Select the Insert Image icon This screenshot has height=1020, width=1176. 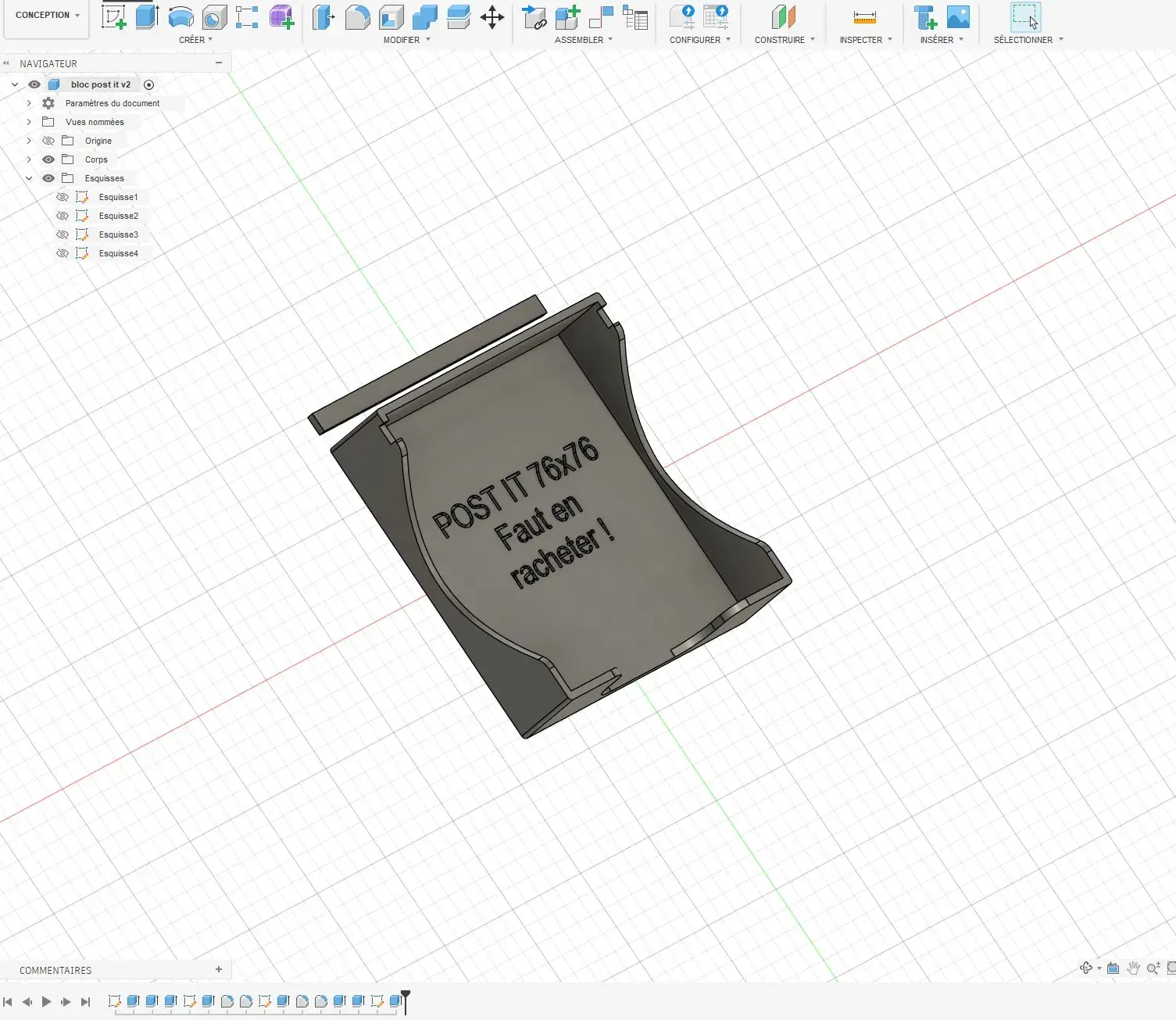(958, 17)
